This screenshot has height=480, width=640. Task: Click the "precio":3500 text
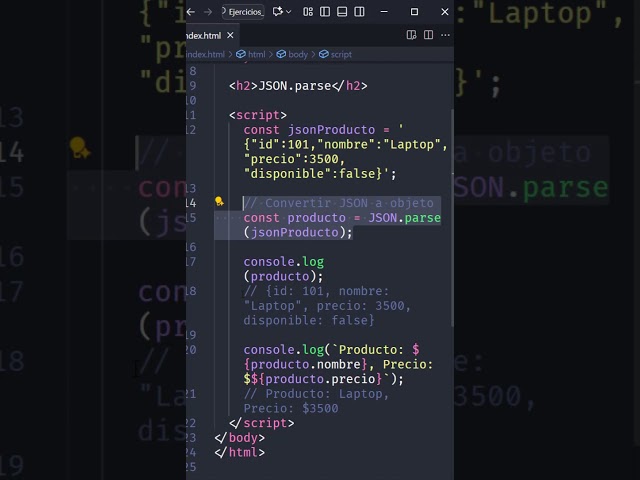point(291,159)
